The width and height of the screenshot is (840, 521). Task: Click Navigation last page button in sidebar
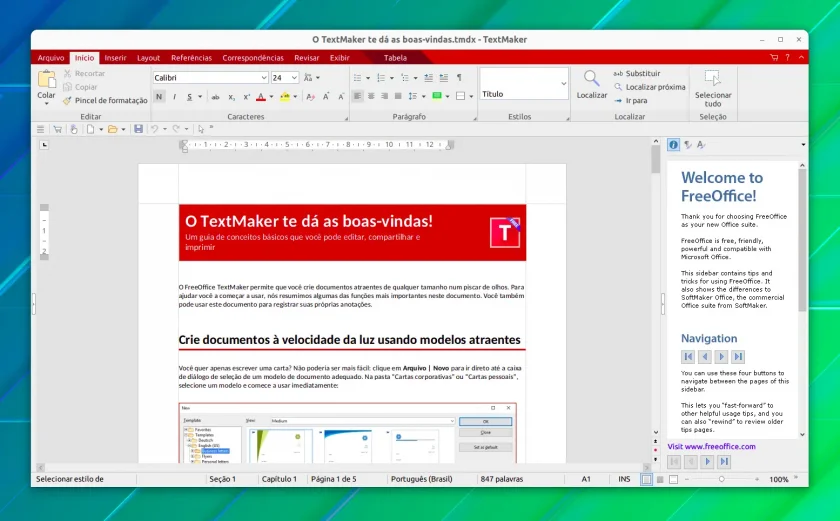(738, 357)
